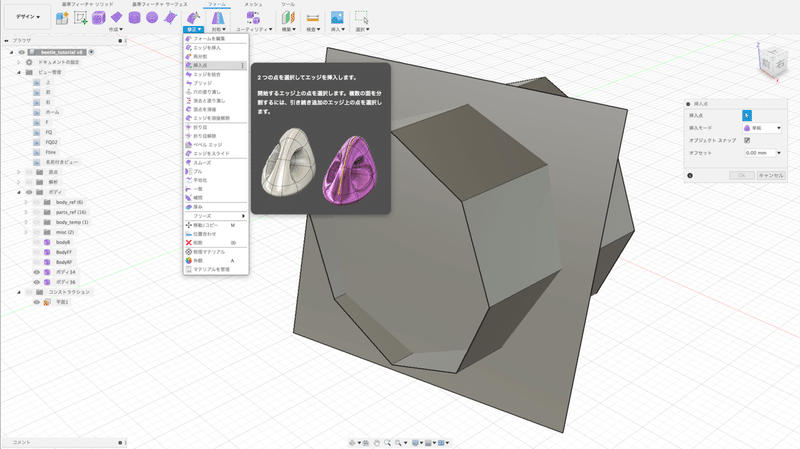Image resolution: width=800 pixels, height=449 pixels.
Task: Click the selection rectangle icon above 選択
Action: (362, 18)
